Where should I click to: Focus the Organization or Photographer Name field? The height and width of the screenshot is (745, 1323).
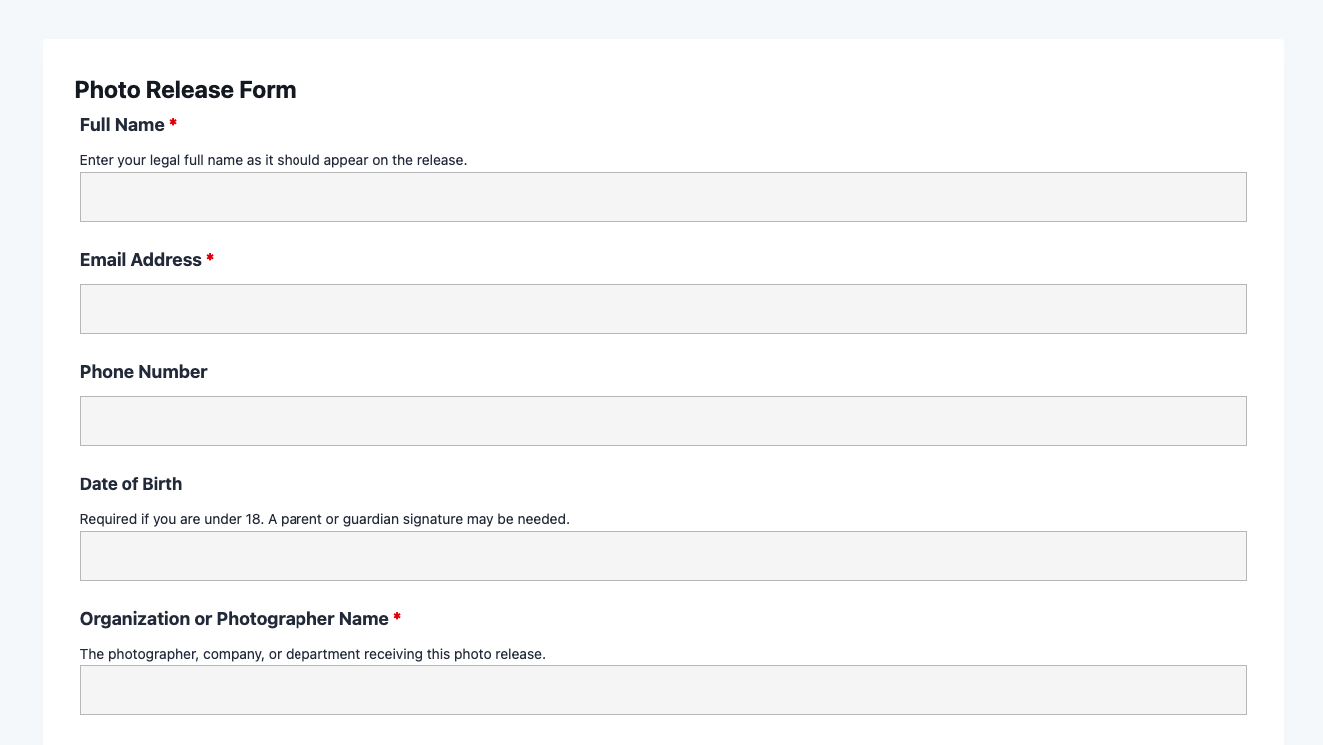[663, 690]
